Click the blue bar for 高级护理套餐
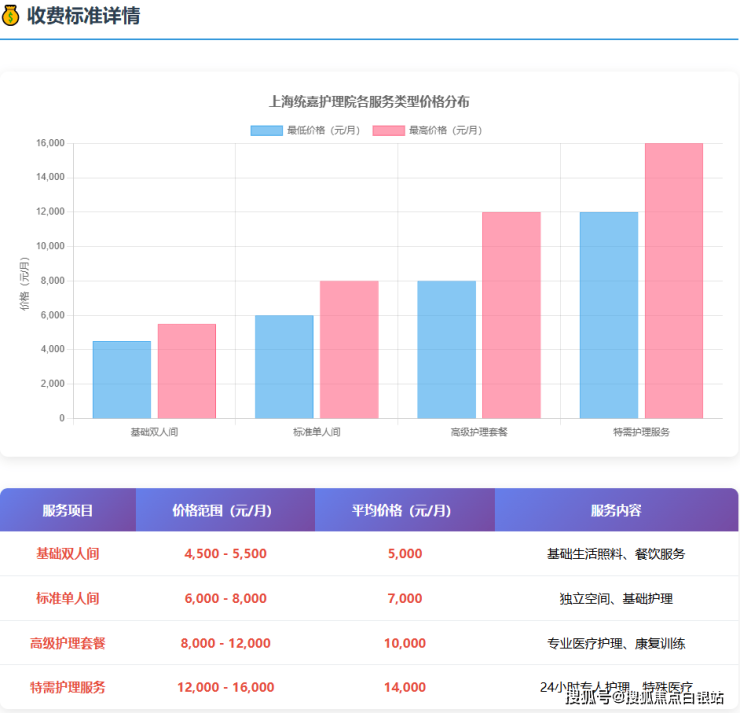 pyautogui.click(x=446, y=350)
